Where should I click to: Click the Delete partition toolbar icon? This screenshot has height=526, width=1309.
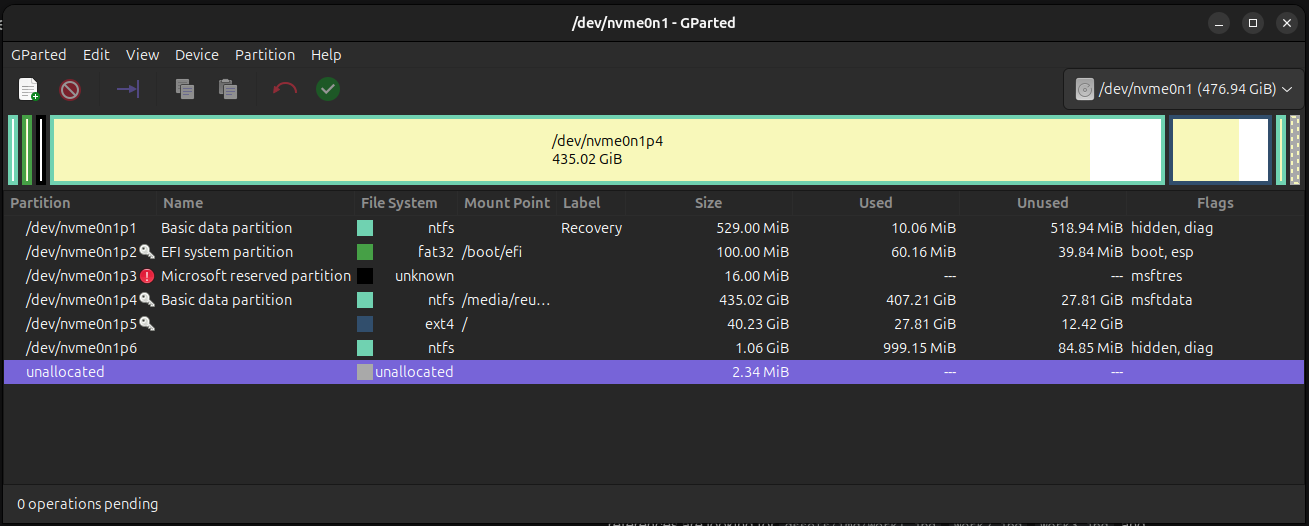pyautogui.click(x=70, y=90)
